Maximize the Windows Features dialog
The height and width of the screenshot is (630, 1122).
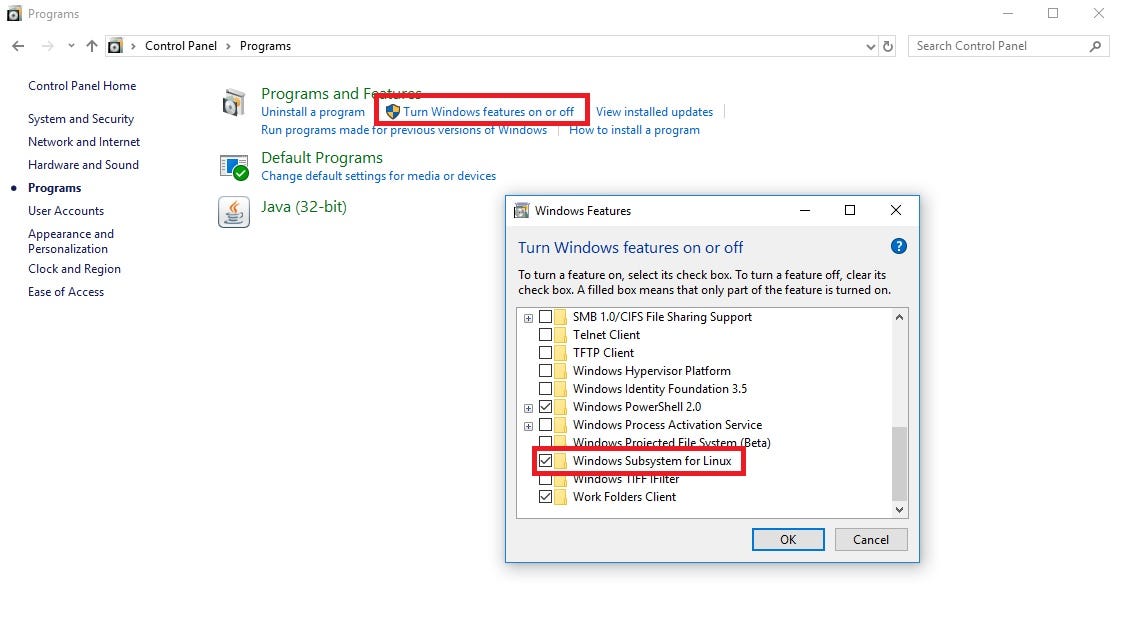click(x=850, y=210)
